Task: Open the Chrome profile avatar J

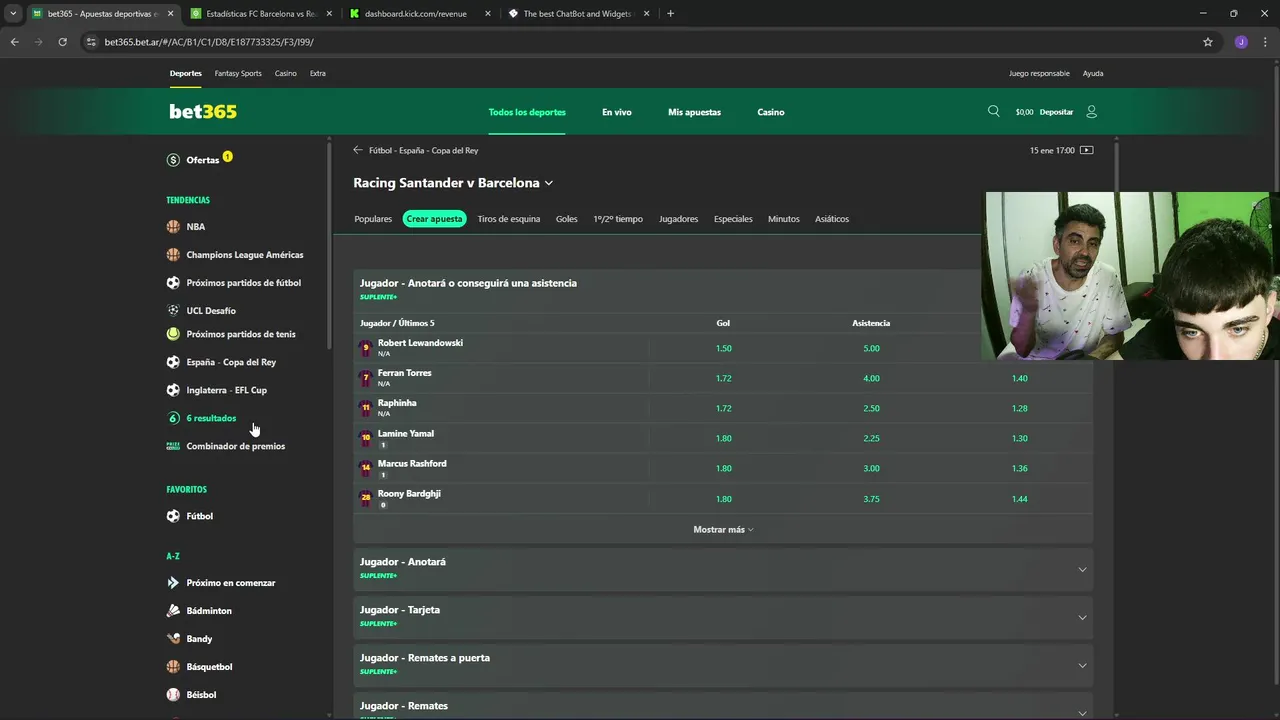Action: click(1241, 42)
